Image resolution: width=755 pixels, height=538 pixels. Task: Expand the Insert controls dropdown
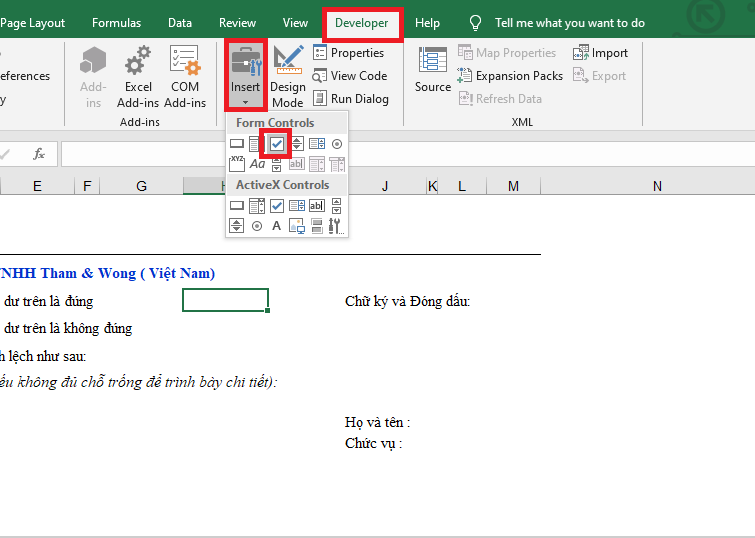[245, 100]
